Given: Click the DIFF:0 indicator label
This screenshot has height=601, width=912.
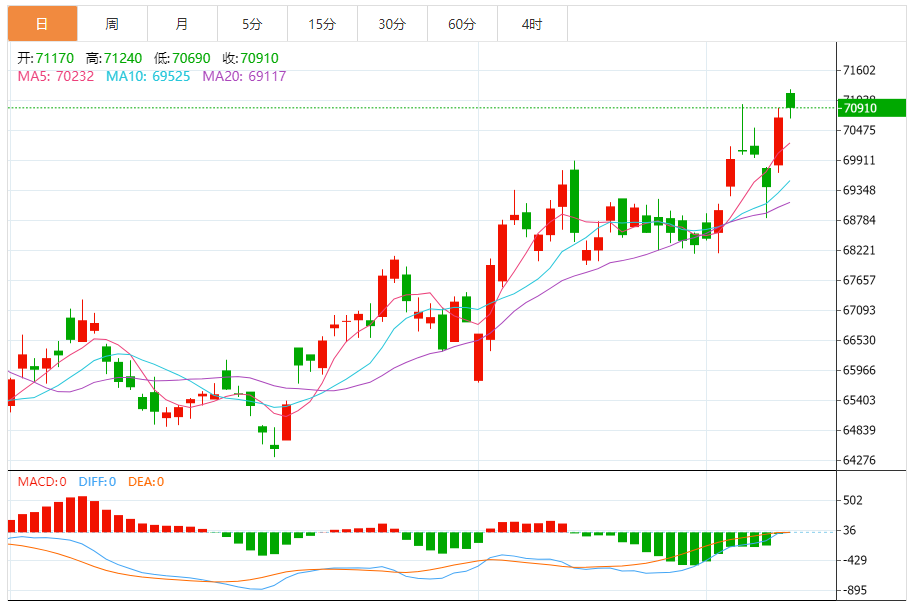Looking at the screenshot, I should (x=97, y=482).
